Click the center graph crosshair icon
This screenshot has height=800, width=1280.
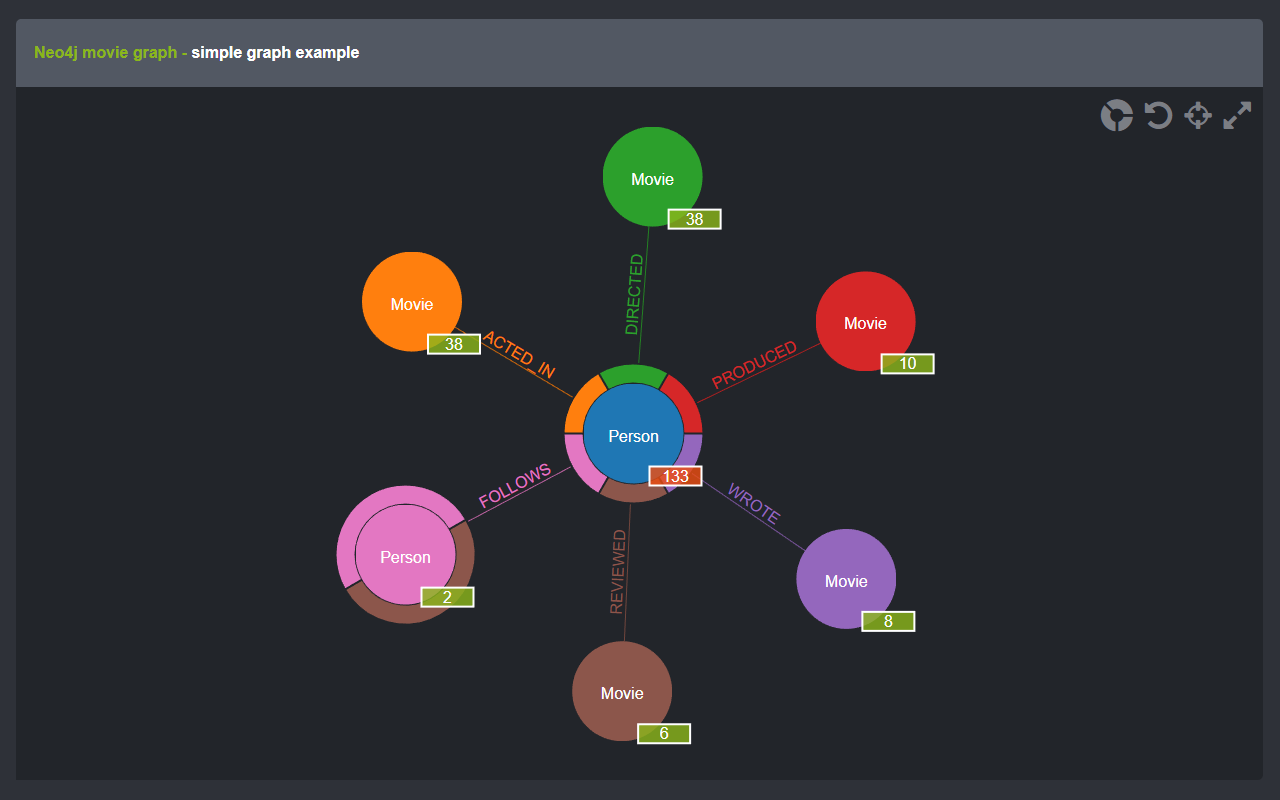(1197, 115)
